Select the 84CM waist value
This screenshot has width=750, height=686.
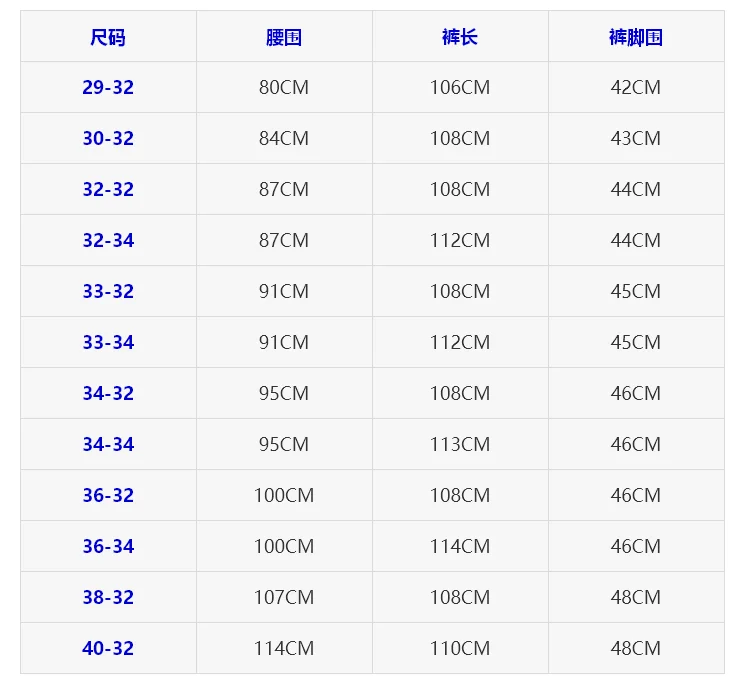pos(284,138)
